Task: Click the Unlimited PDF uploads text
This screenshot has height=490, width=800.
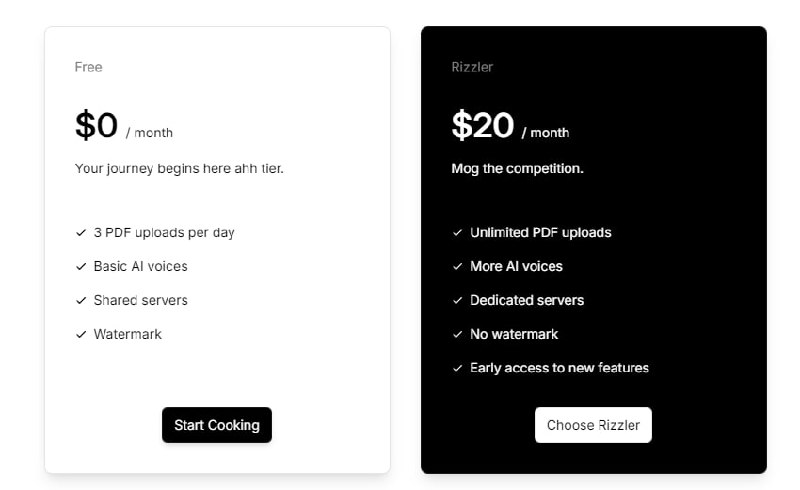Action: click(x=540, y=232)
